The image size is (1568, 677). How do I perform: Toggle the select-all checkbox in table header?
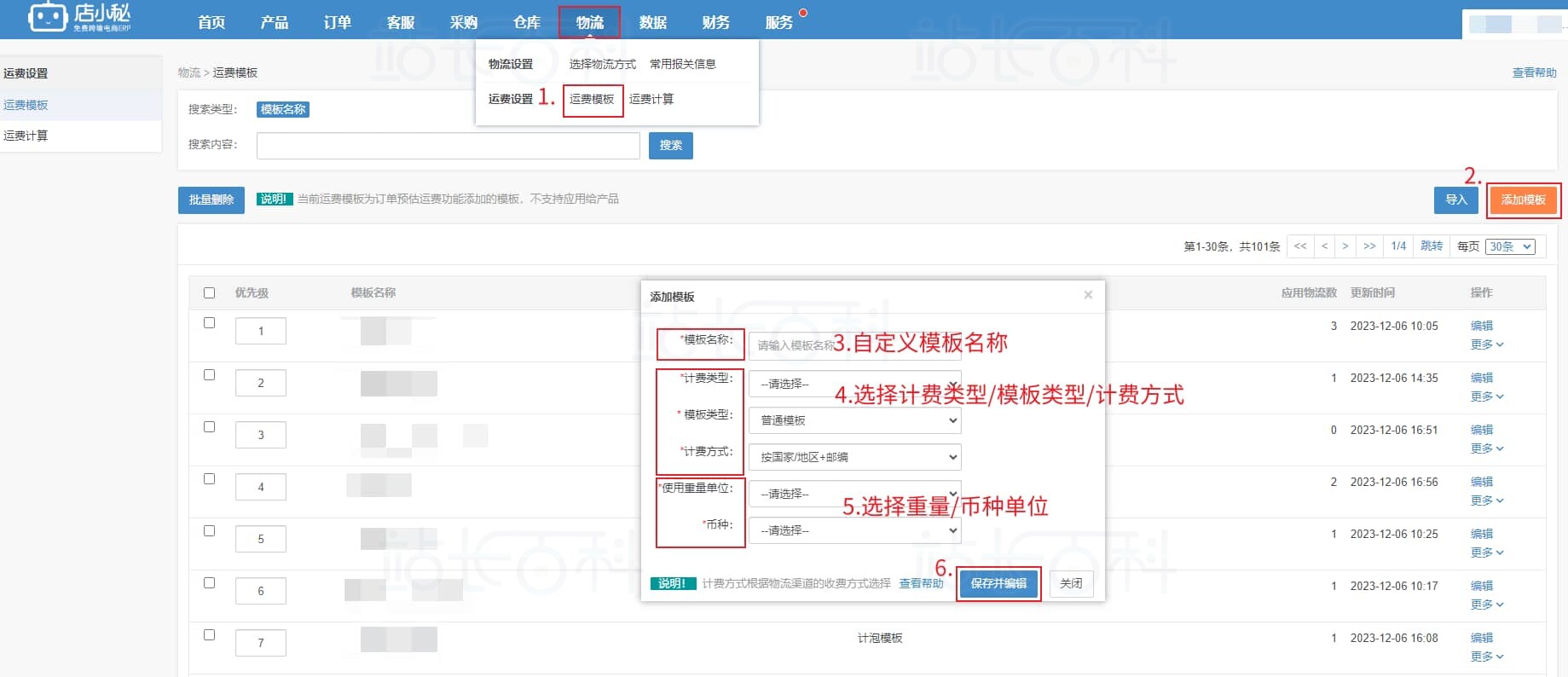point(210,293)
